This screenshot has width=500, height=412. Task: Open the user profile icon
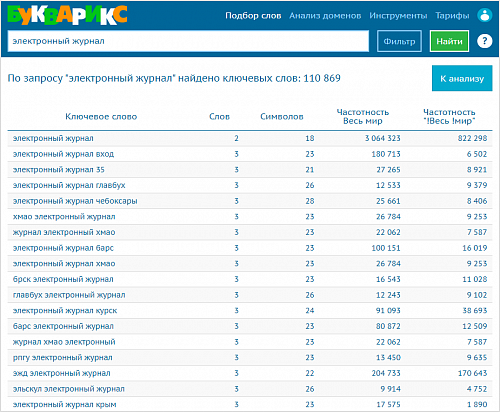tap(484, 15)
